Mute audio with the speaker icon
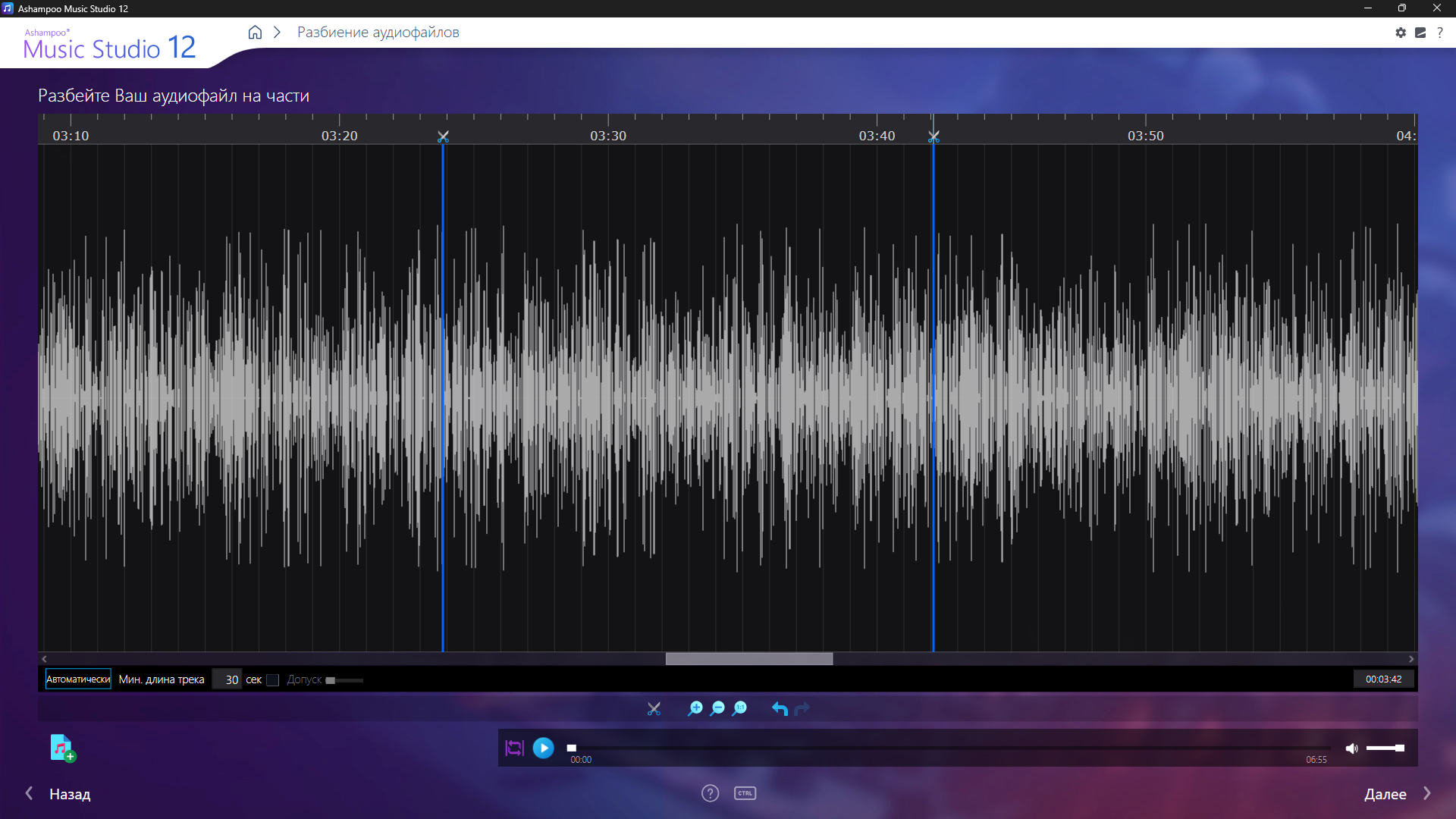This screenshot has width=1456, height=819. [1351, 748]
